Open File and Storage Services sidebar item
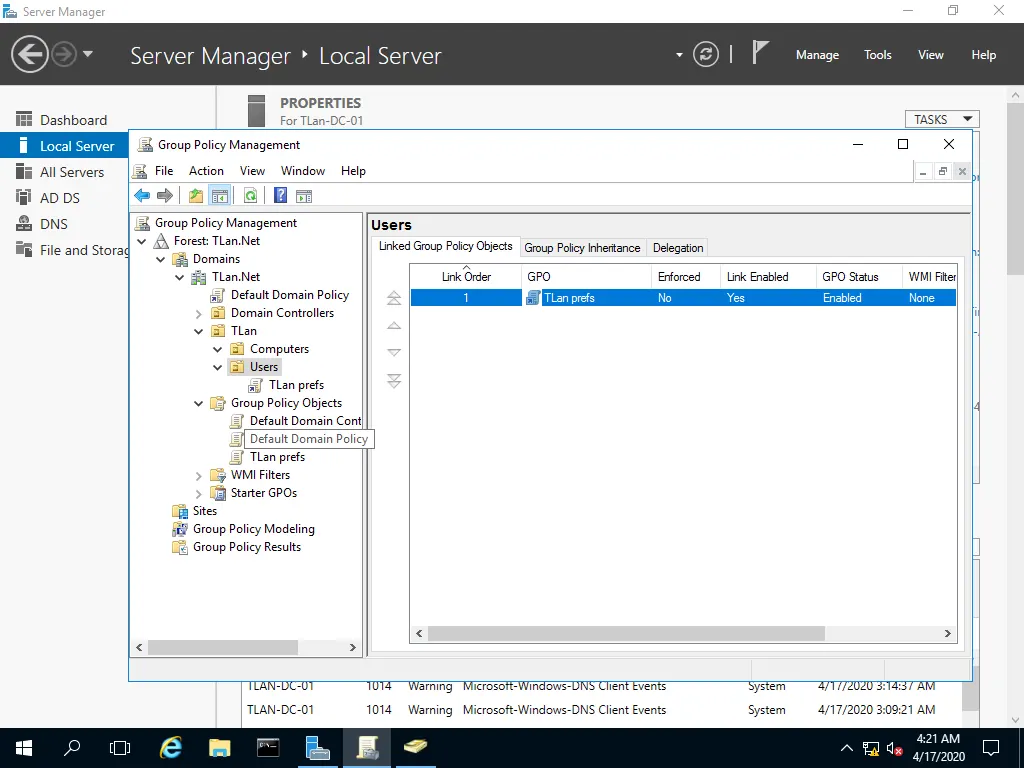1024x768 pixels. (x=72, y=250)
